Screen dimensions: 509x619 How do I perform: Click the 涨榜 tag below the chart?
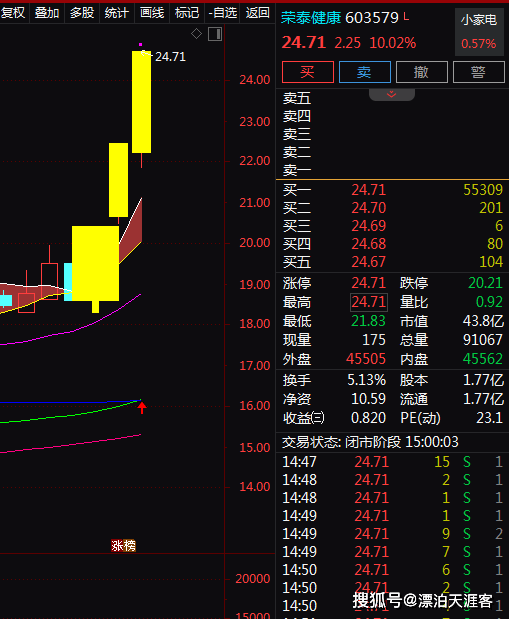[124, 546]
